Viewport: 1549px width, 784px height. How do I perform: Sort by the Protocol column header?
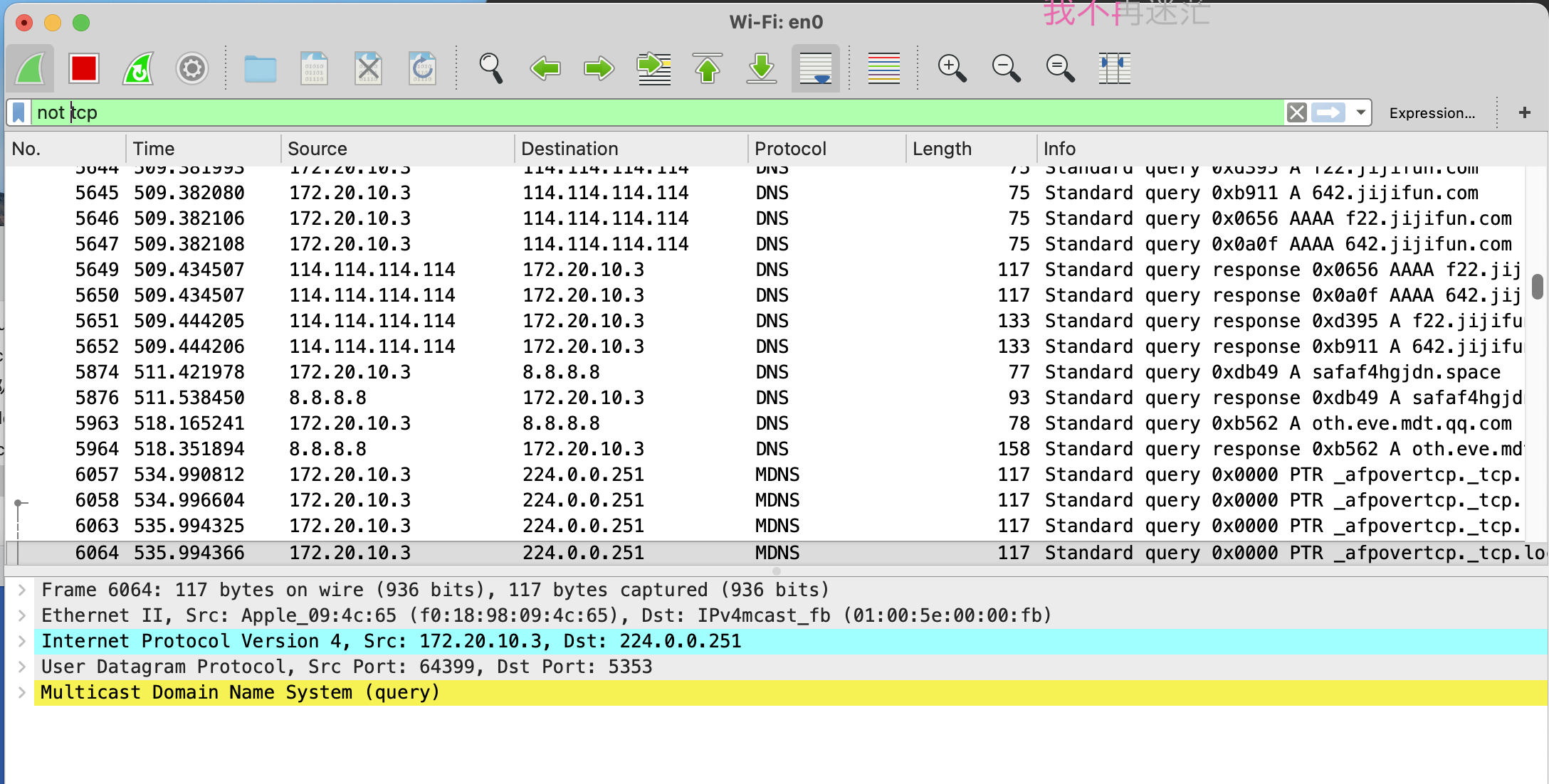(x=826, y=149)
